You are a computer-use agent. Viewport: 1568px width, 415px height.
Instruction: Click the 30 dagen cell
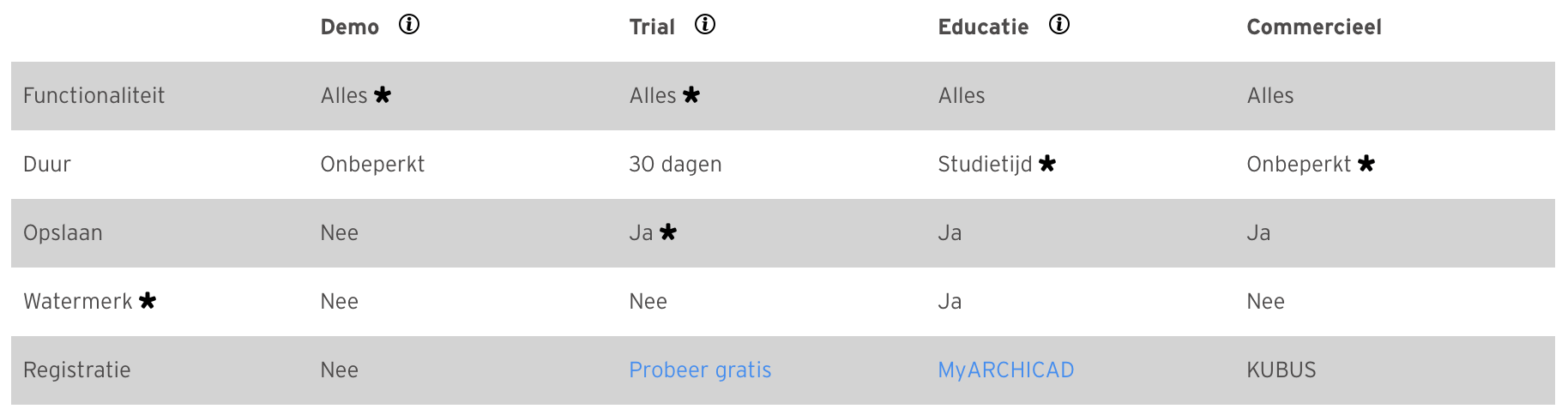tap(675, 165)
